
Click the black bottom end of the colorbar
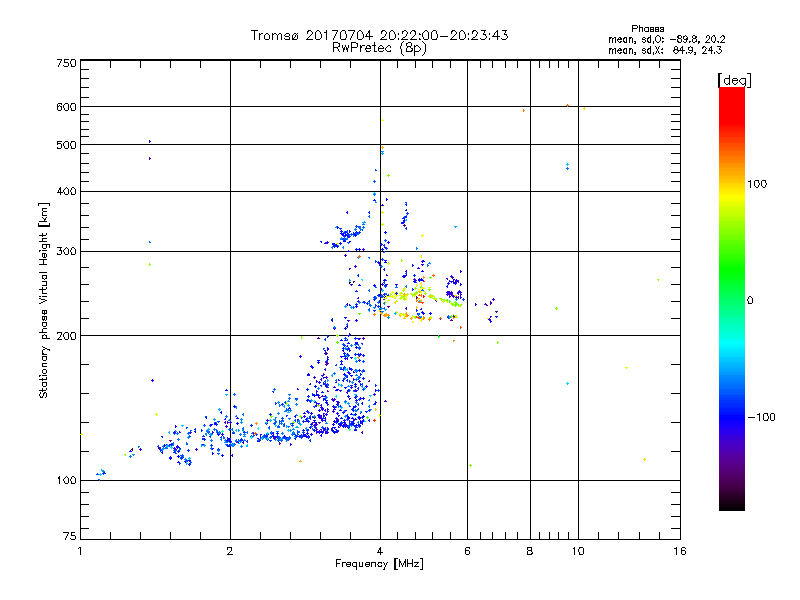[732, 503]
